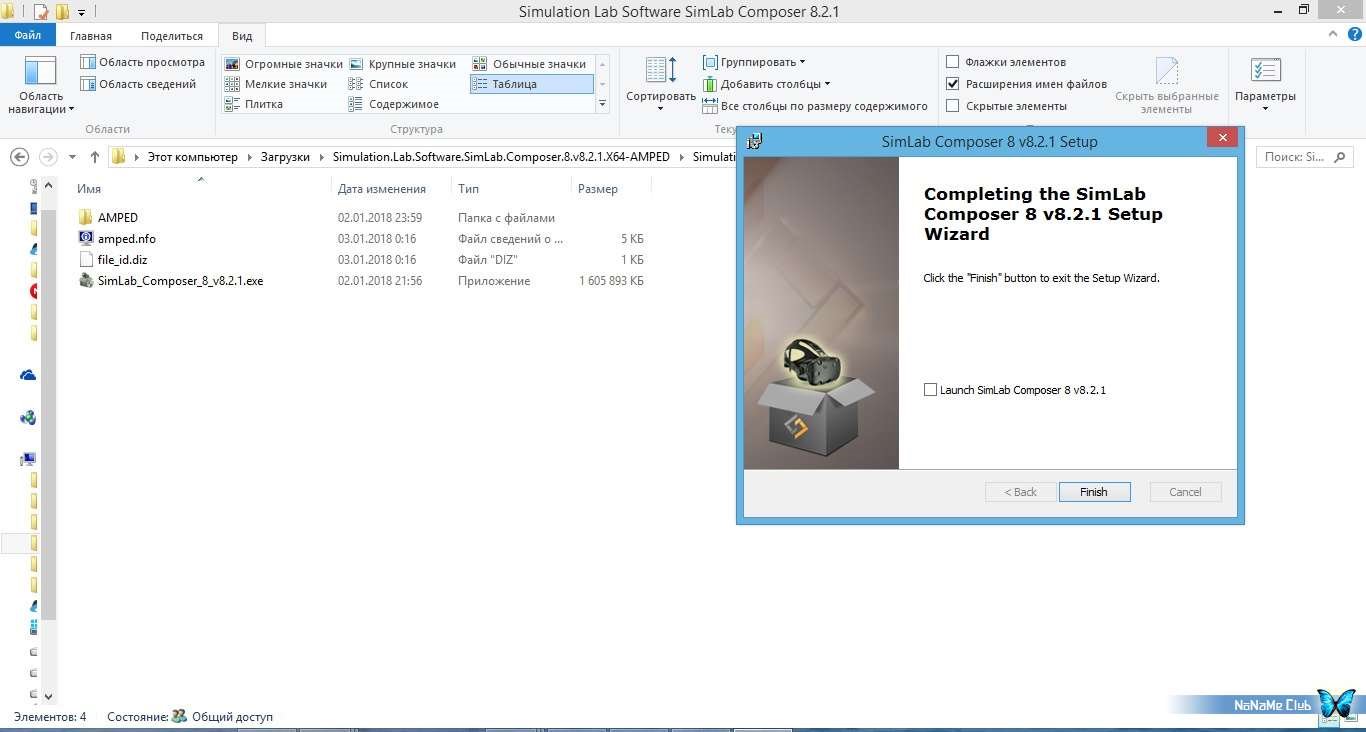Enable Launch SimLab Composer 8 v8.2.1 checkbox

[931, 390]
